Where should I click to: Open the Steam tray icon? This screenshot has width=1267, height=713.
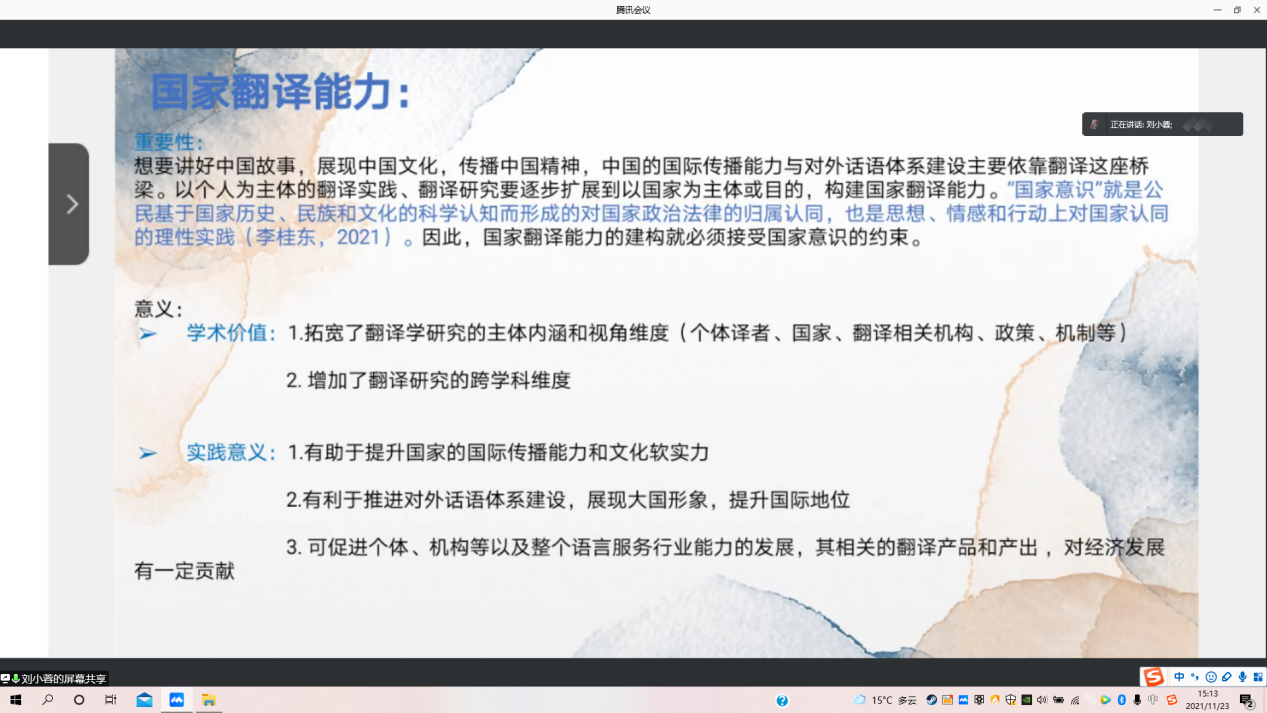click(931, 700)
